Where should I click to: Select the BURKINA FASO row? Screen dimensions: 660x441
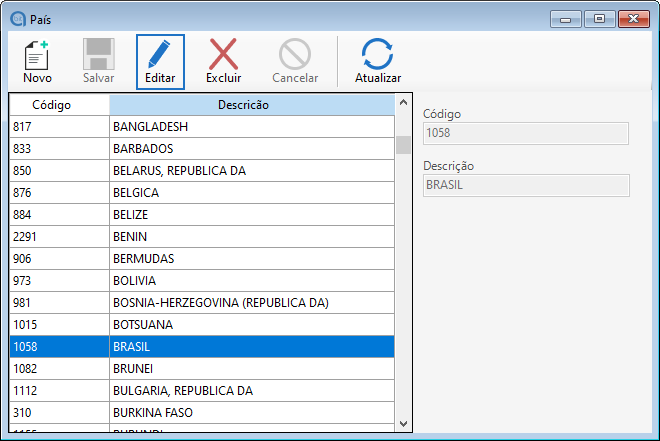[202, 412]
